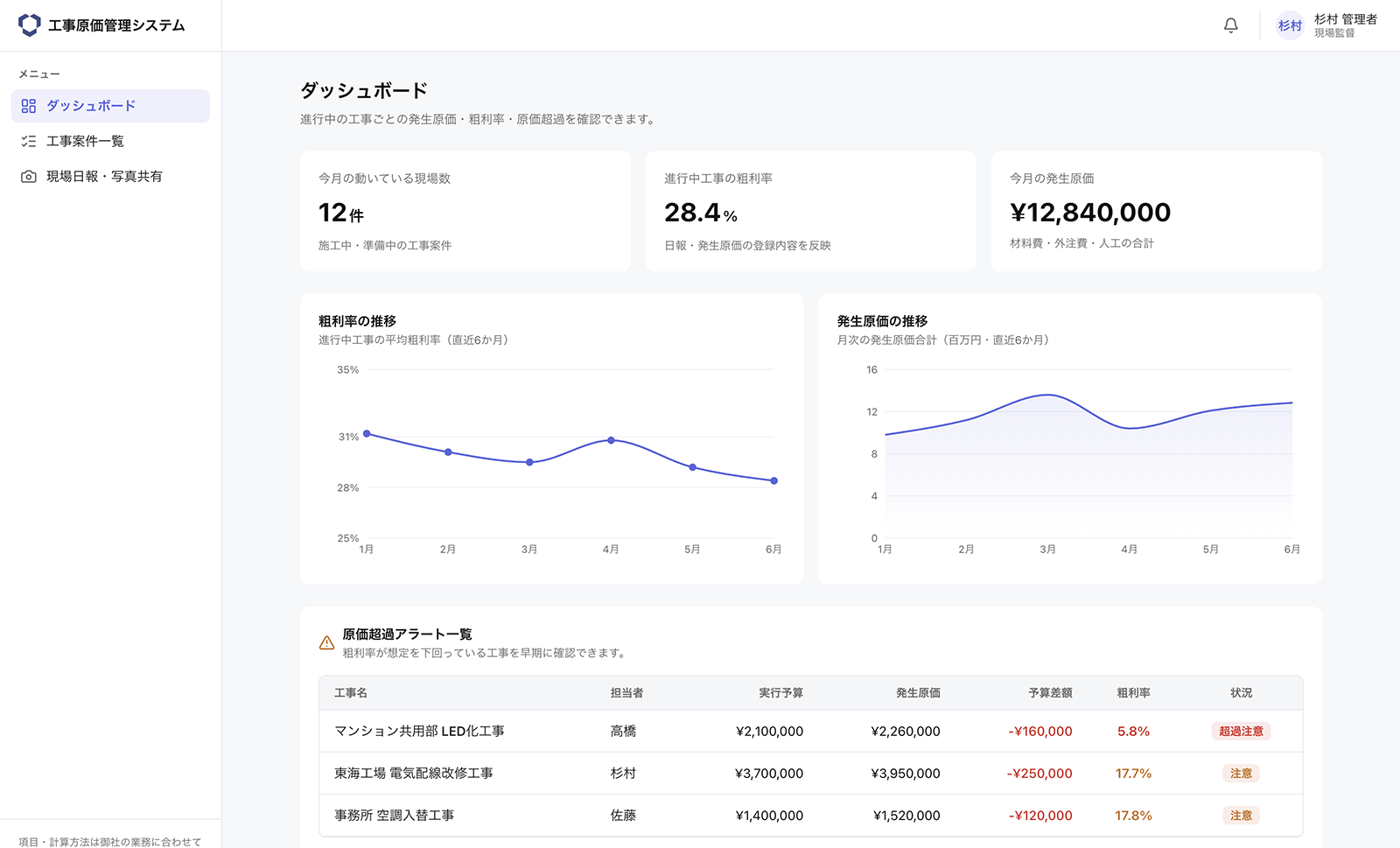Open the 工事案件一覧 menu item
The height and width of the screenshot is (848, 1400).
[110, 141]
